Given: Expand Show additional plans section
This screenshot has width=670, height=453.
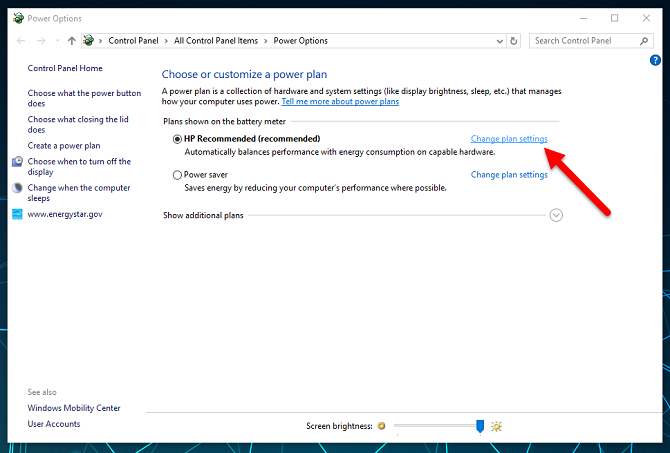Looking at the screenshot, I should (557, 214).
